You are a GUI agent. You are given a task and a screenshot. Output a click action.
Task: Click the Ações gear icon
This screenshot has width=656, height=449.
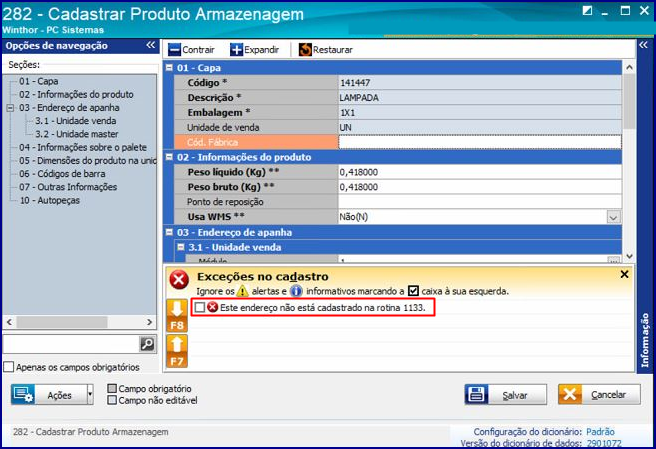(23, 395)
